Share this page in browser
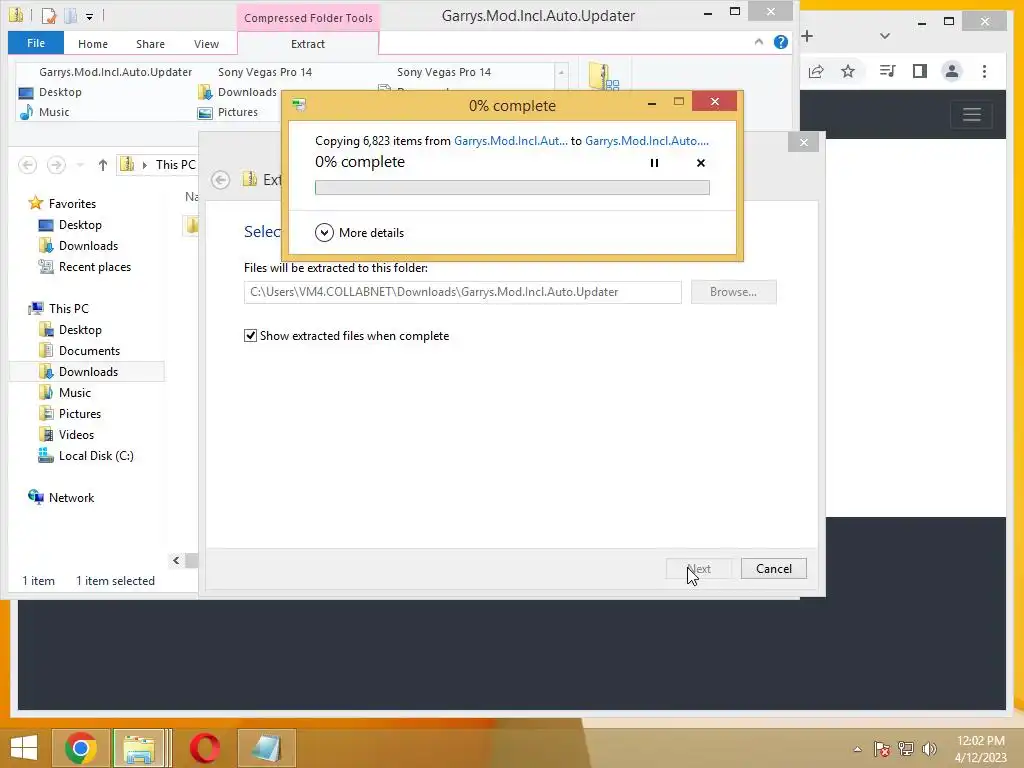This screenshot has height=768, width=1024. click(816, 71)
